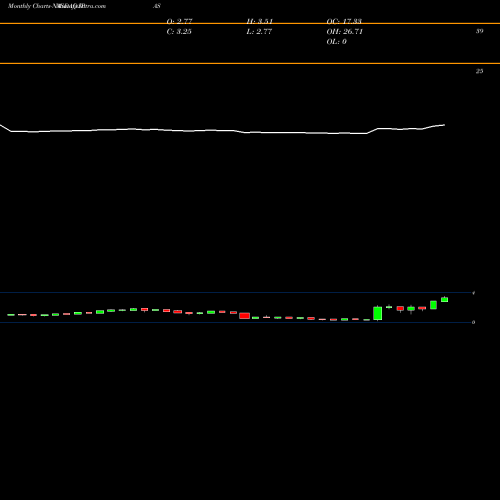Click the price axis label "25"

[479, 71]
